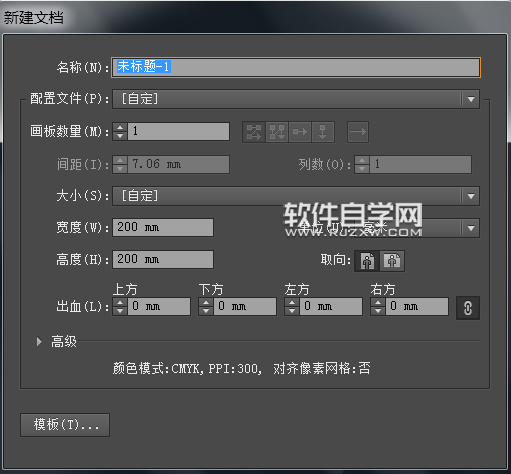Increase the 右方 right bleed stepper
The image size is (511, 474).
pyautogui.click(x=378, y=302)
